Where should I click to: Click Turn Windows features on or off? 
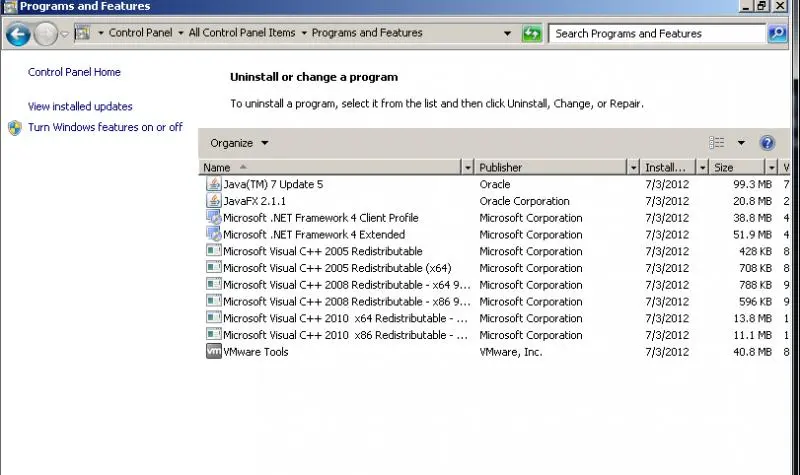105,127
